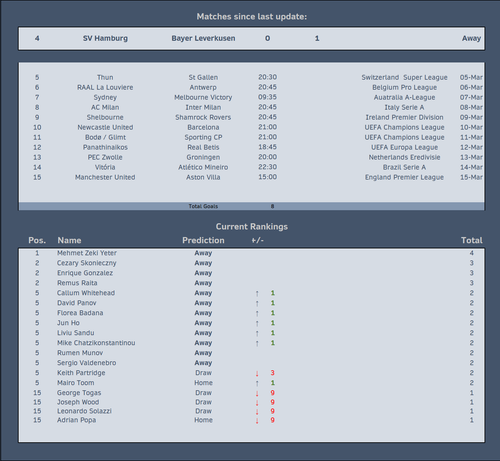Click 'Aston Villa' in the fixtures

[x=203, y=177]
